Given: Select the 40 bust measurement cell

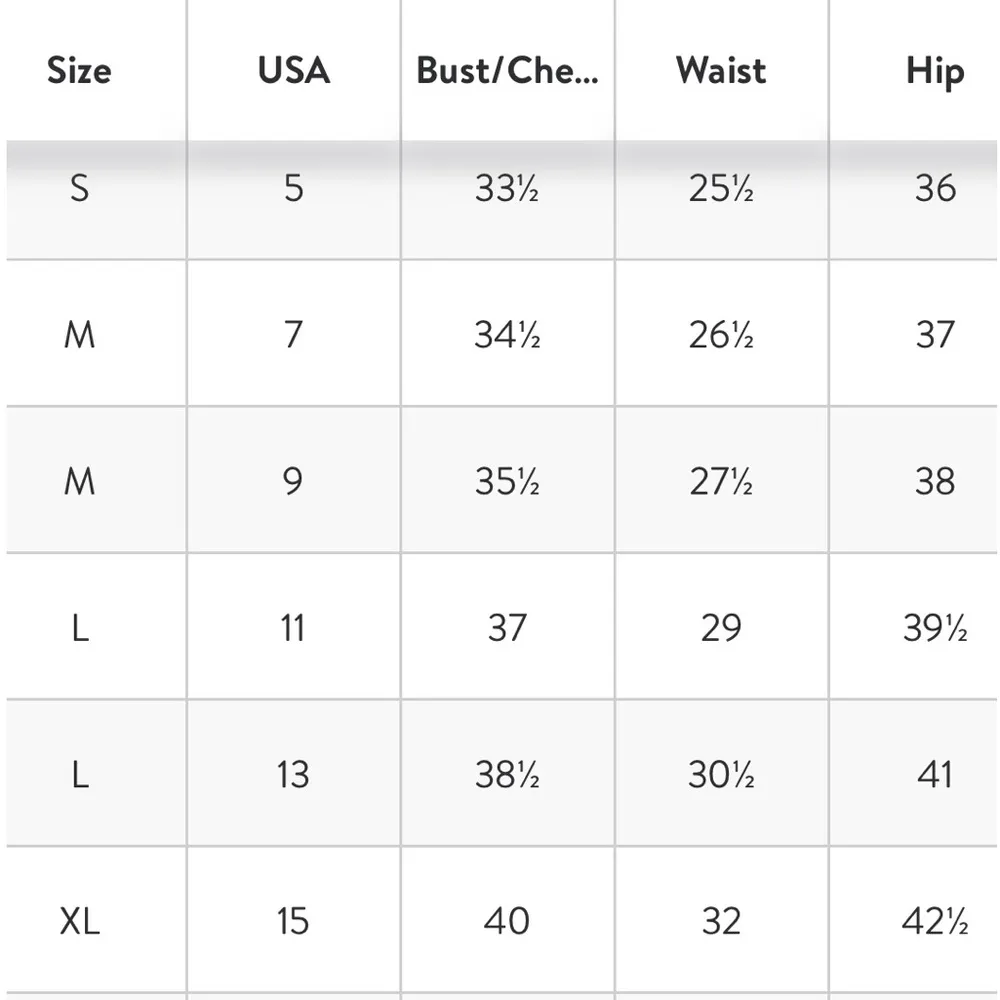Looking at the screenshot, I should pos(507,921).
